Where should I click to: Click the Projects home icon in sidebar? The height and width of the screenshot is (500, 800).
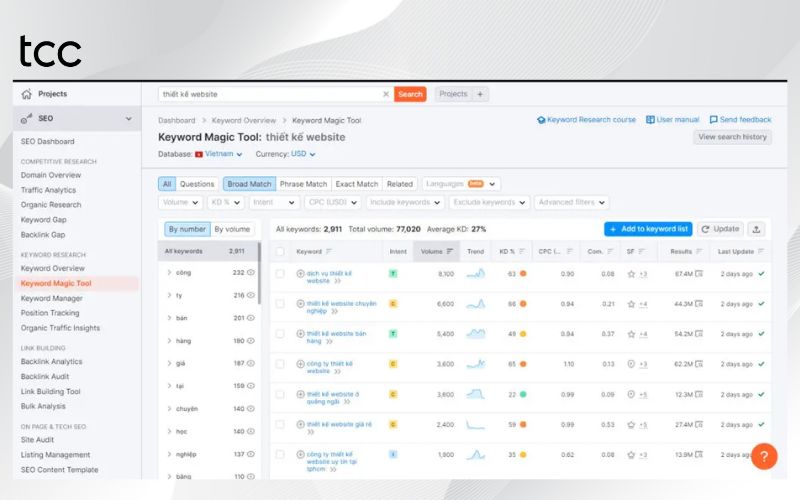click(27, 94)
